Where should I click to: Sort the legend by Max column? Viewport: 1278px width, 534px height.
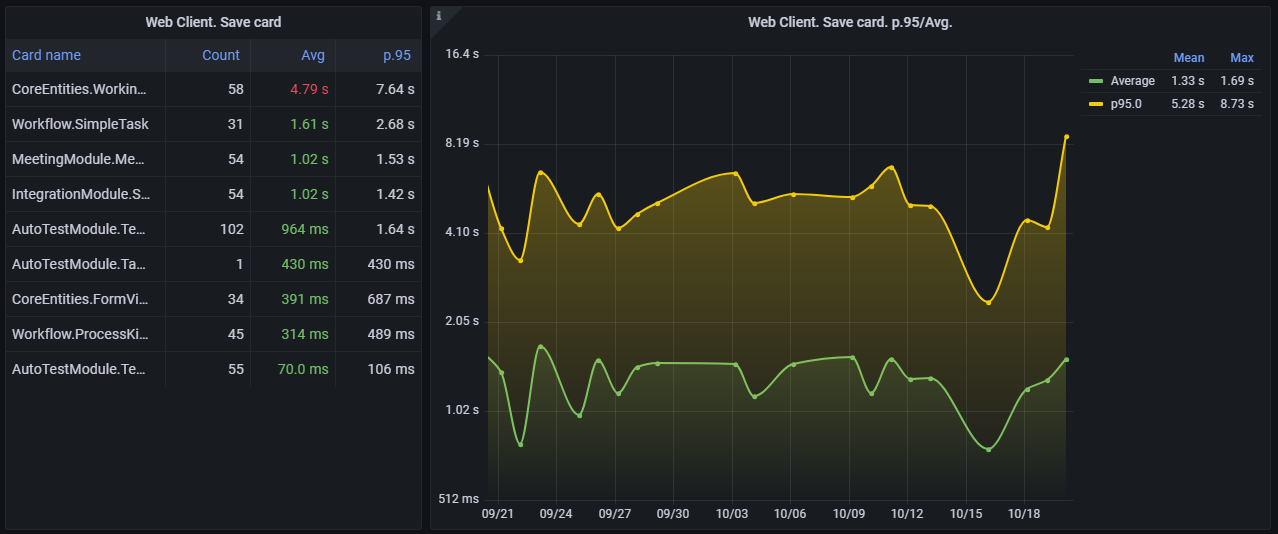click(1241, 58)
